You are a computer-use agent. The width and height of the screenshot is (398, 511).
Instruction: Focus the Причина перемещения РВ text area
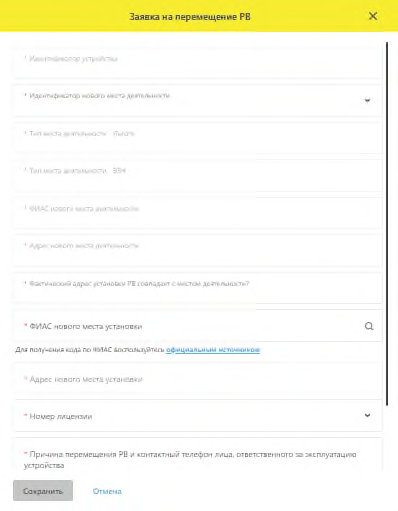point(198,454)
